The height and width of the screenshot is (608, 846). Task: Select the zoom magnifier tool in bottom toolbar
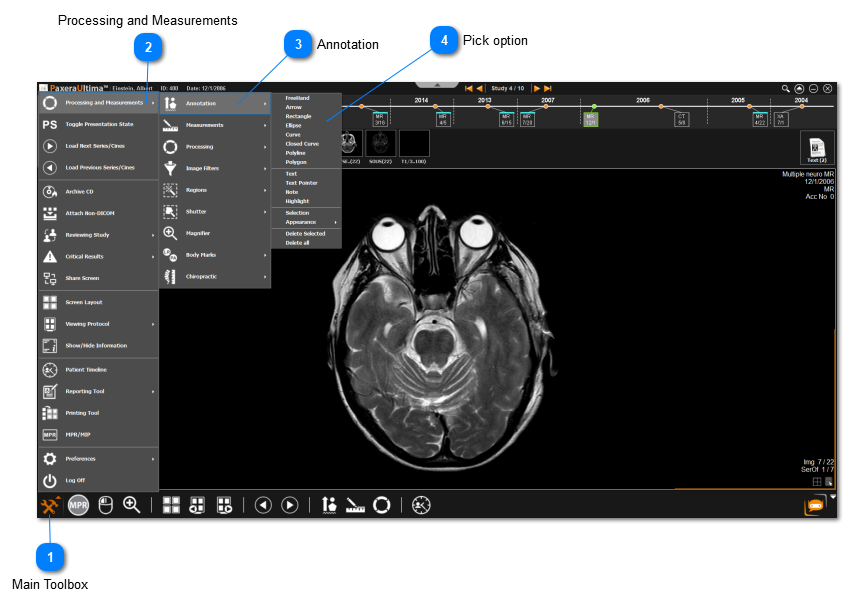[x=131, y=505]
